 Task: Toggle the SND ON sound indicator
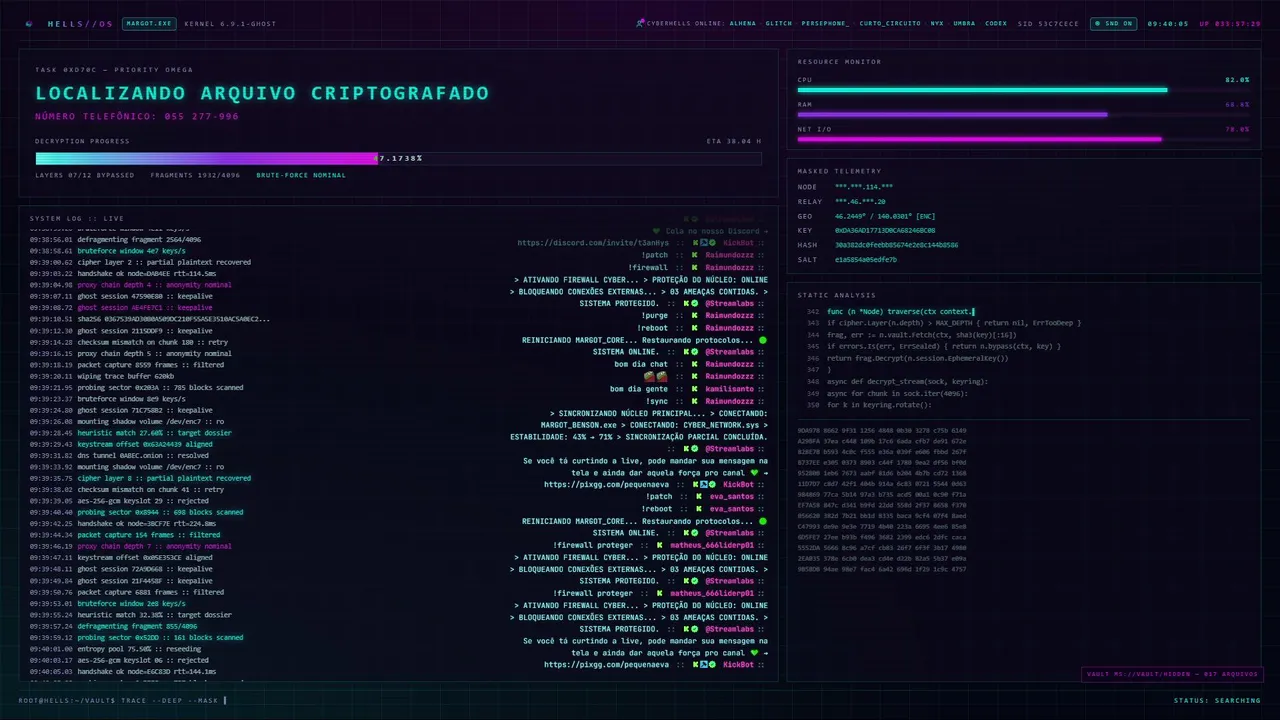[x=1113, y=23]
